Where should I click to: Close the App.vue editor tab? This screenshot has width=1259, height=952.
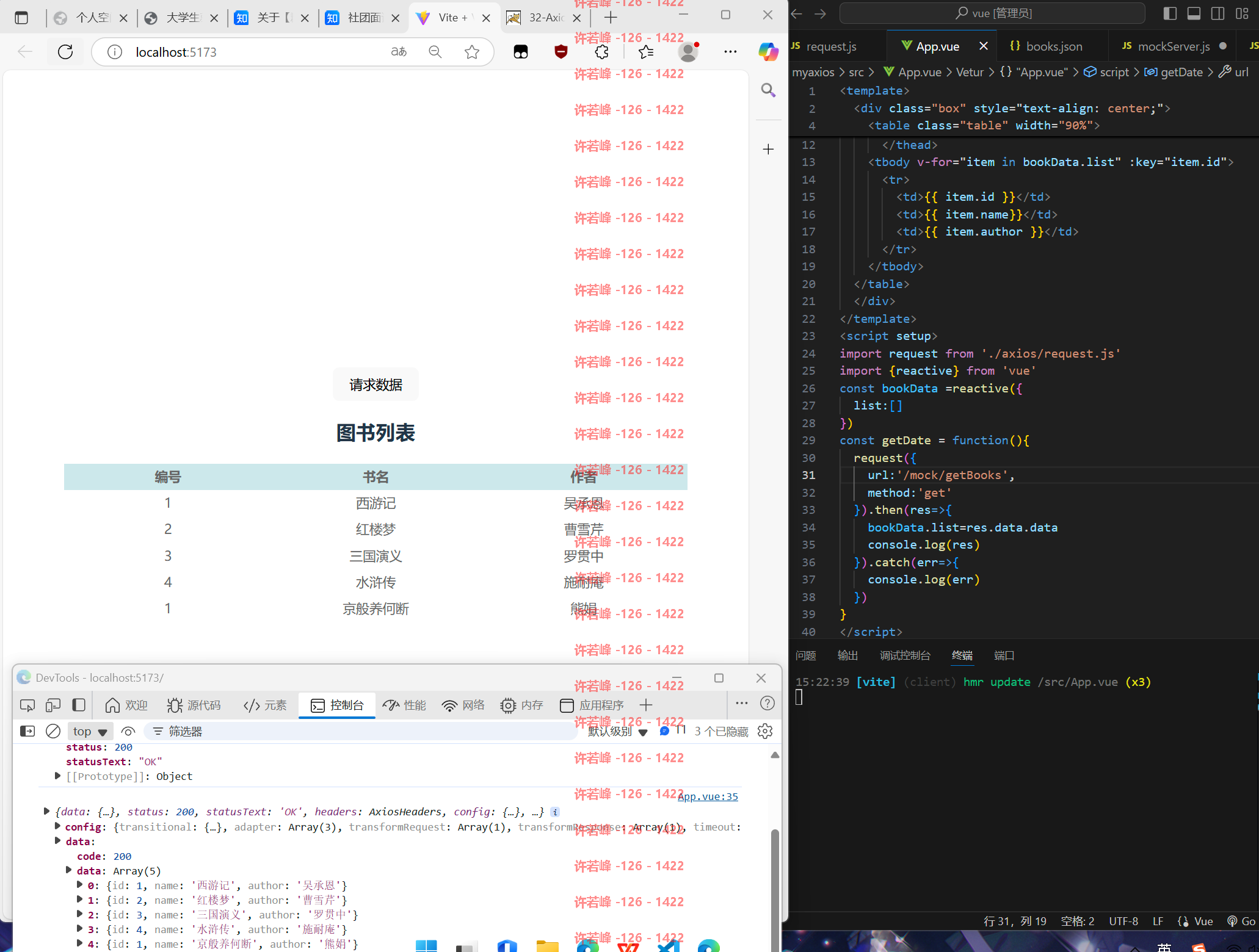(x=984, y=46)
